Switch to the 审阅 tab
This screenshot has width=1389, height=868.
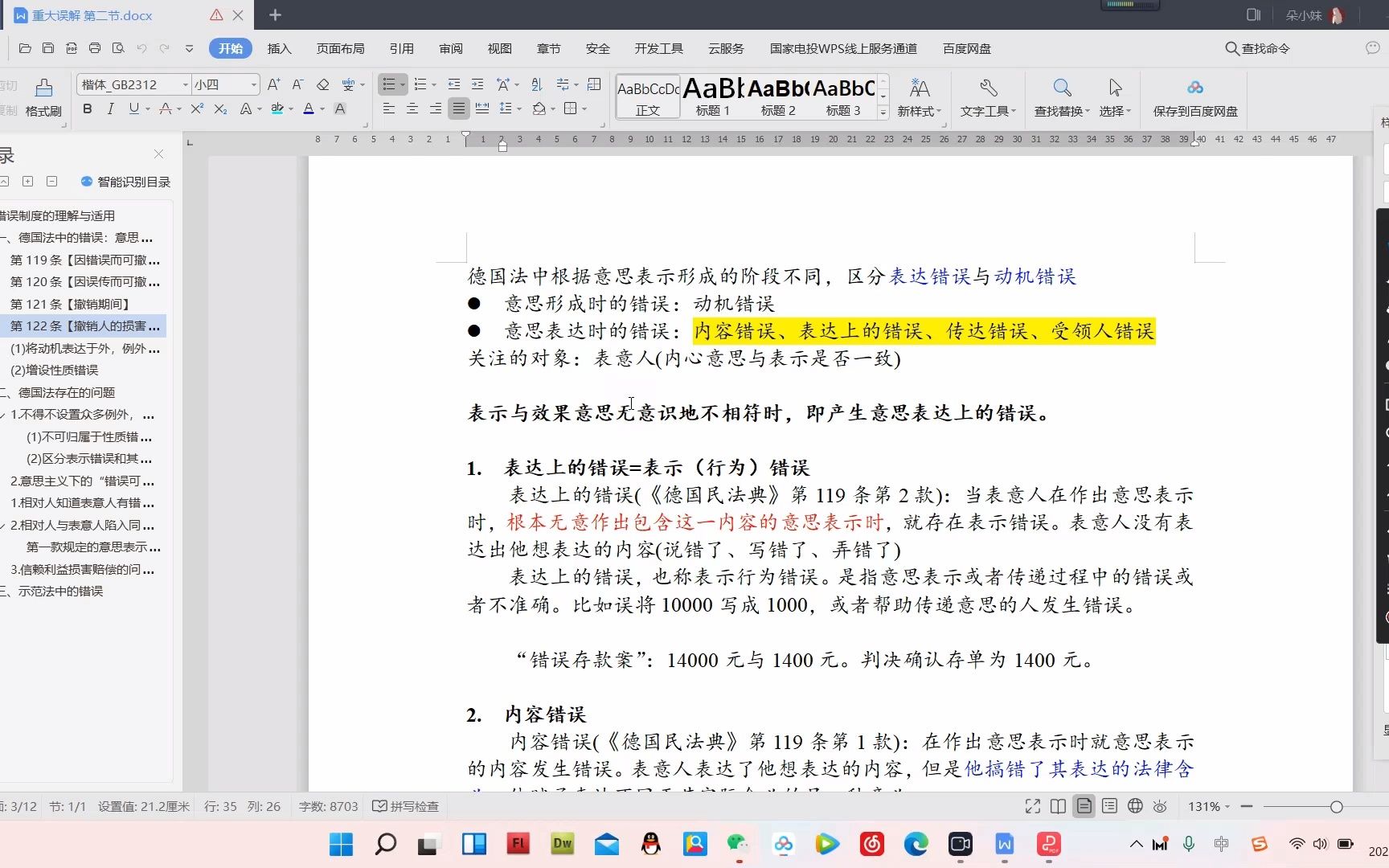[451, 48]
